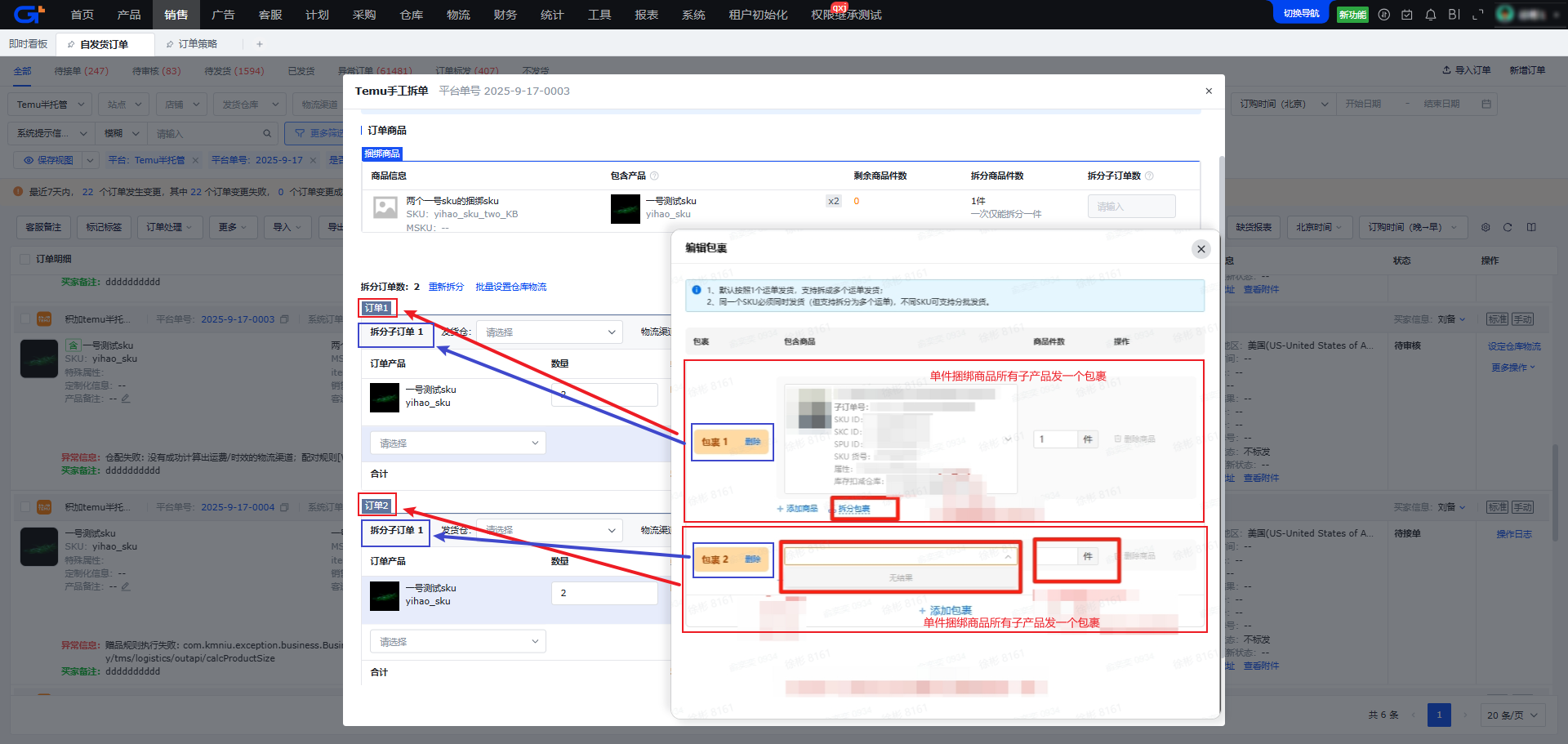Click the orange warning icon in the alert bar
The image size is (1568, 744).
pos(18,192)
